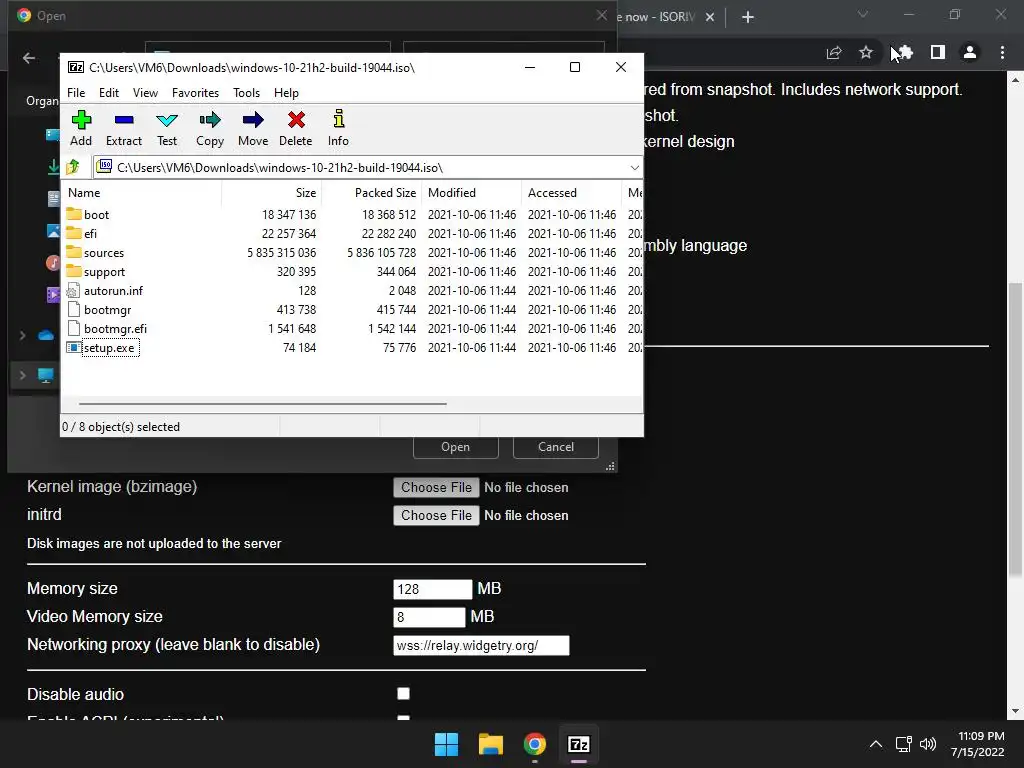This screenshot has height=768, width=1024.
Task: Choose File for initrd
Action: tap(436, 515)
